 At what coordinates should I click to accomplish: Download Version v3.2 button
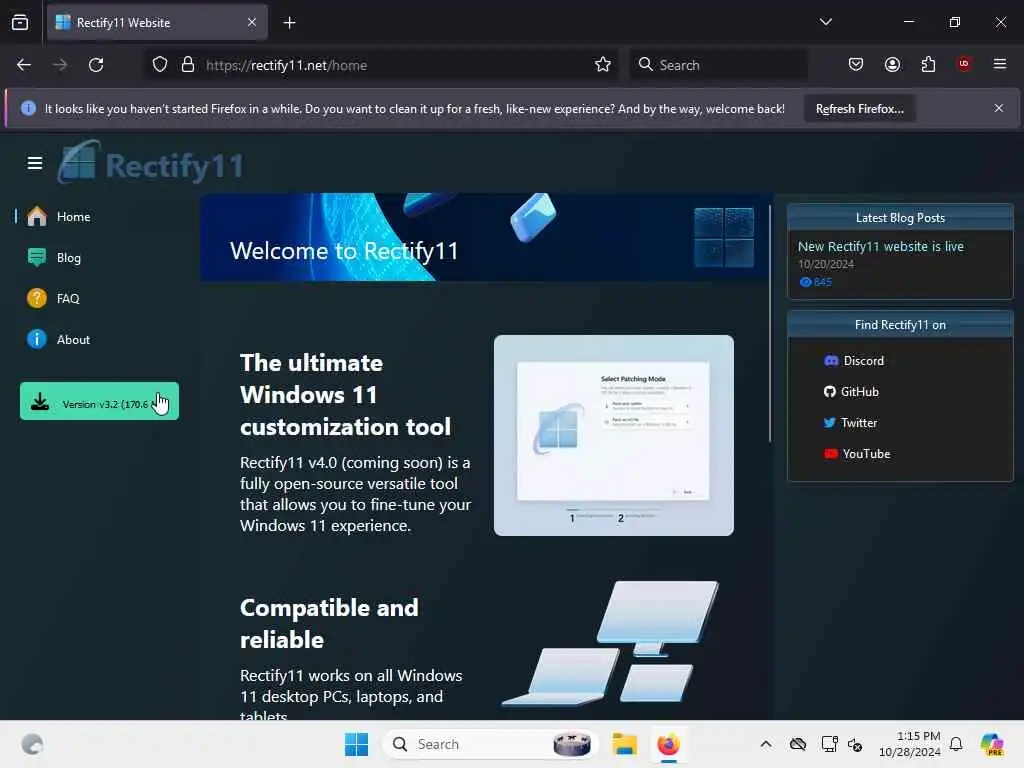99,401
